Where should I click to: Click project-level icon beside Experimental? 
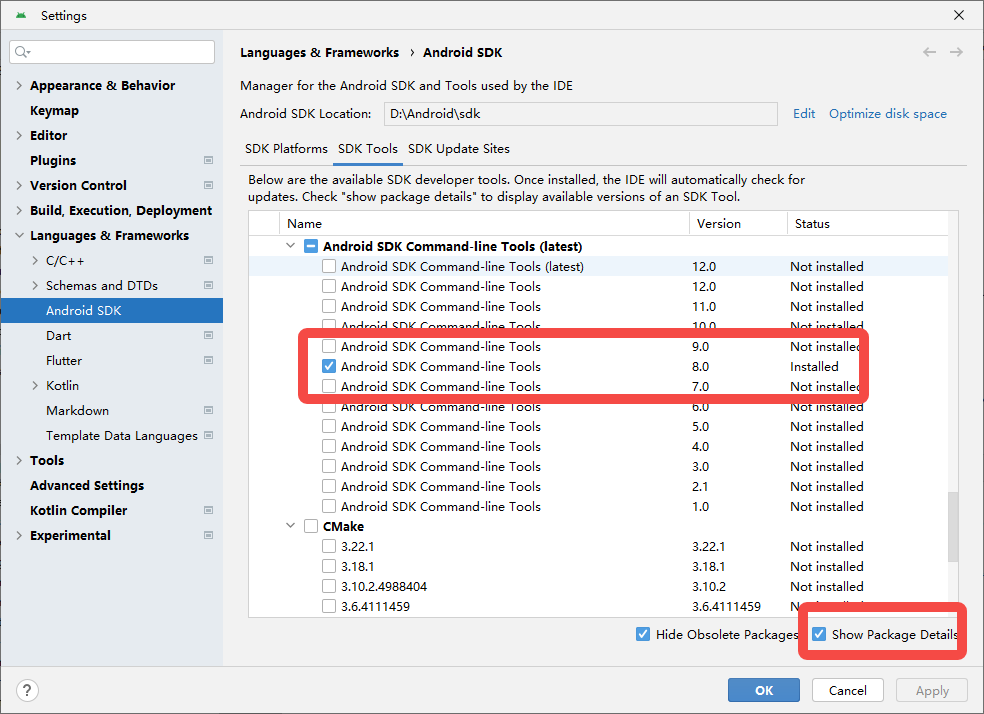(x=208, y=536)
